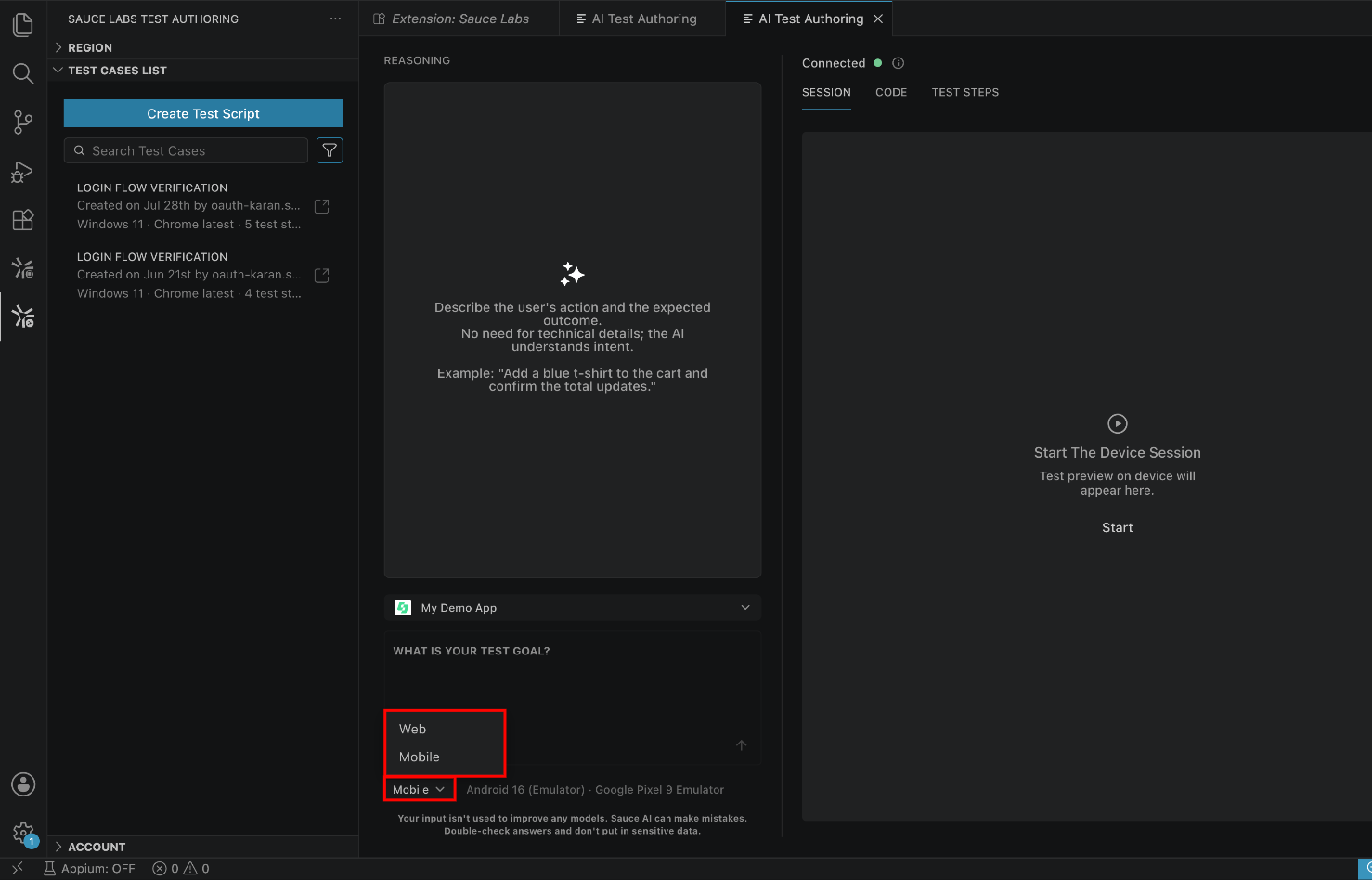Close the active AI Test Authoring tab
The width and height of the screenshot is (1372, 880).
(x=878, y=19)
